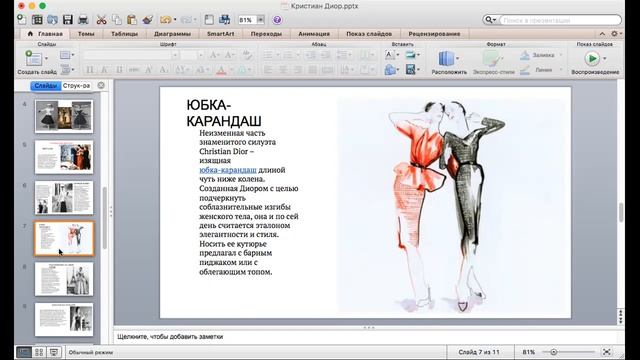Switch to the Диаграммы tab
Screen dimensions: 640x360
(172, 34)
